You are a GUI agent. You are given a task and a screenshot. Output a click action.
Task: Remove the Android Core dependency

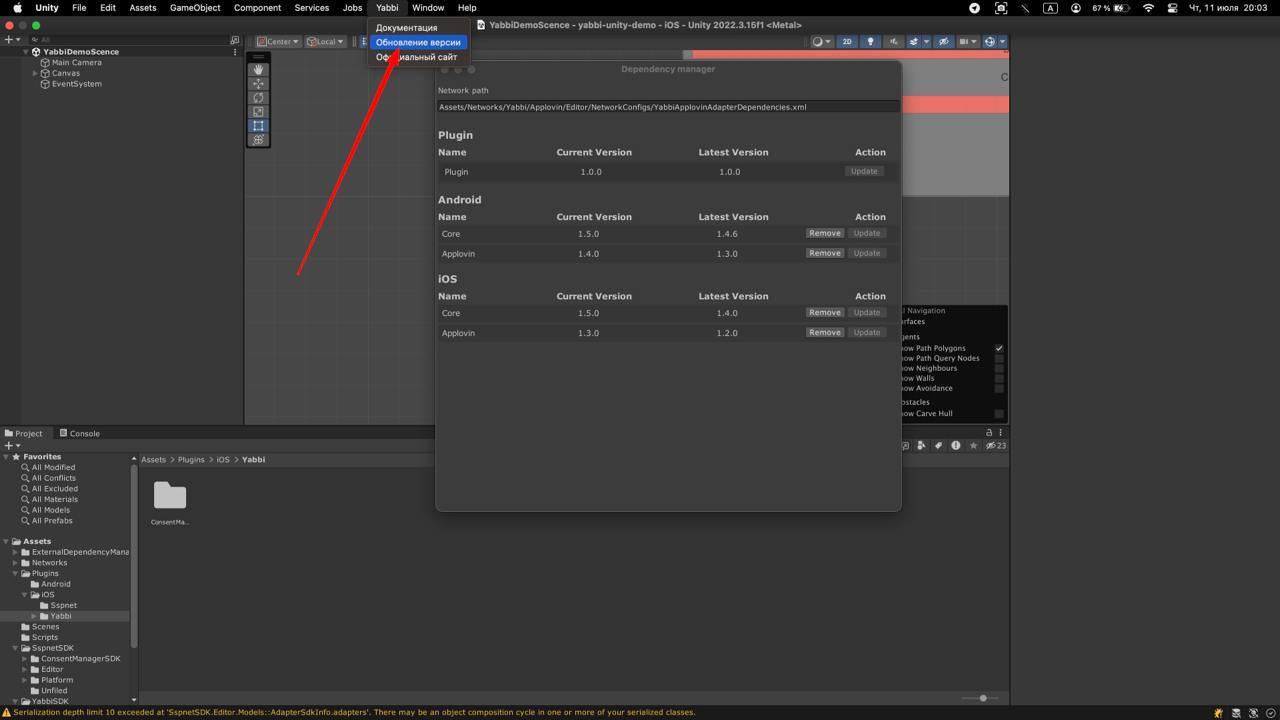coord(825,233)
